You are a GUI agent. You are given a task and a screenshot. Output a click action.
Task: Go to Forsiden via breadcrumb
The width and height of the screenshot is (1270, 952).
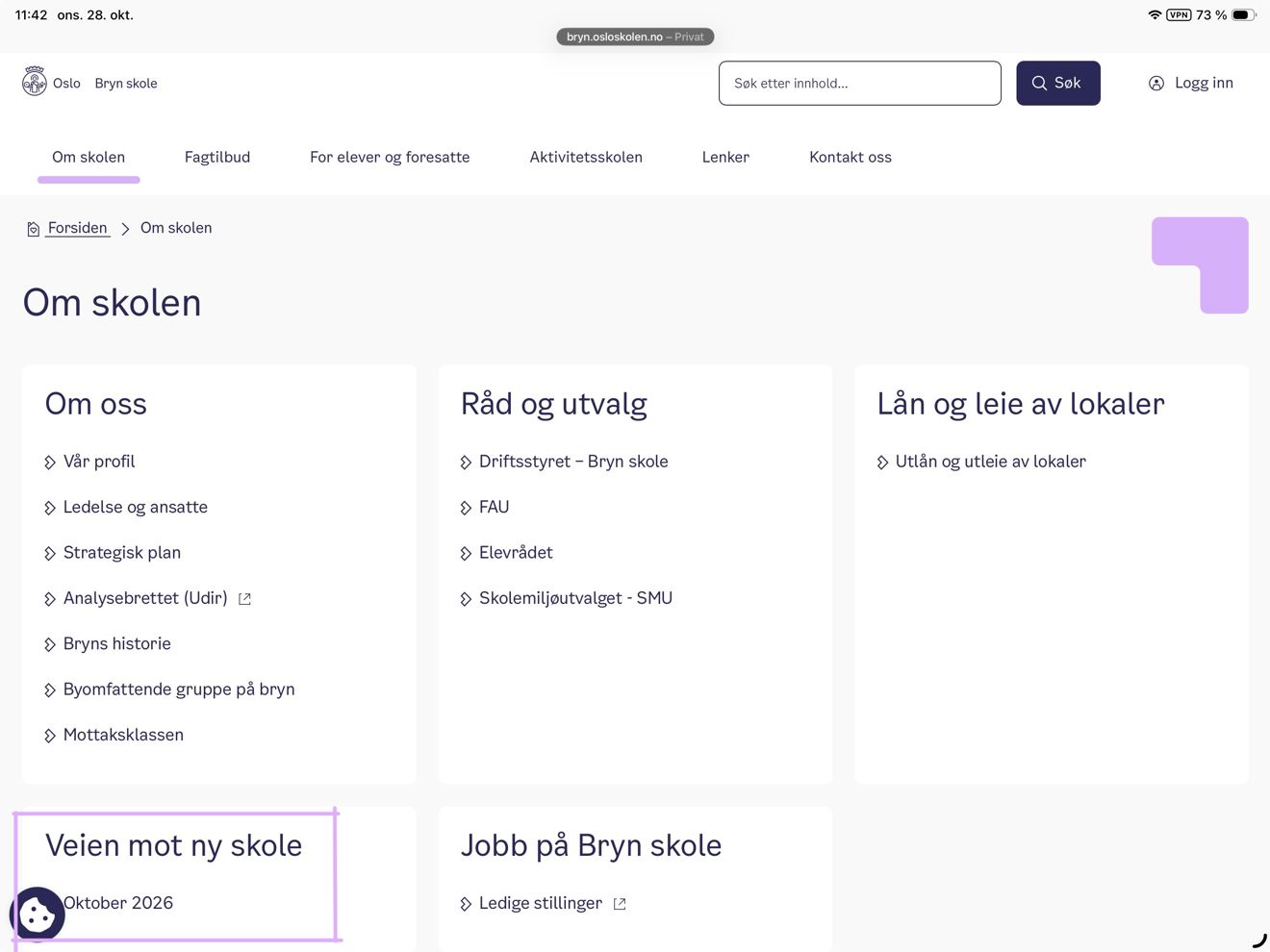point(78,228)
